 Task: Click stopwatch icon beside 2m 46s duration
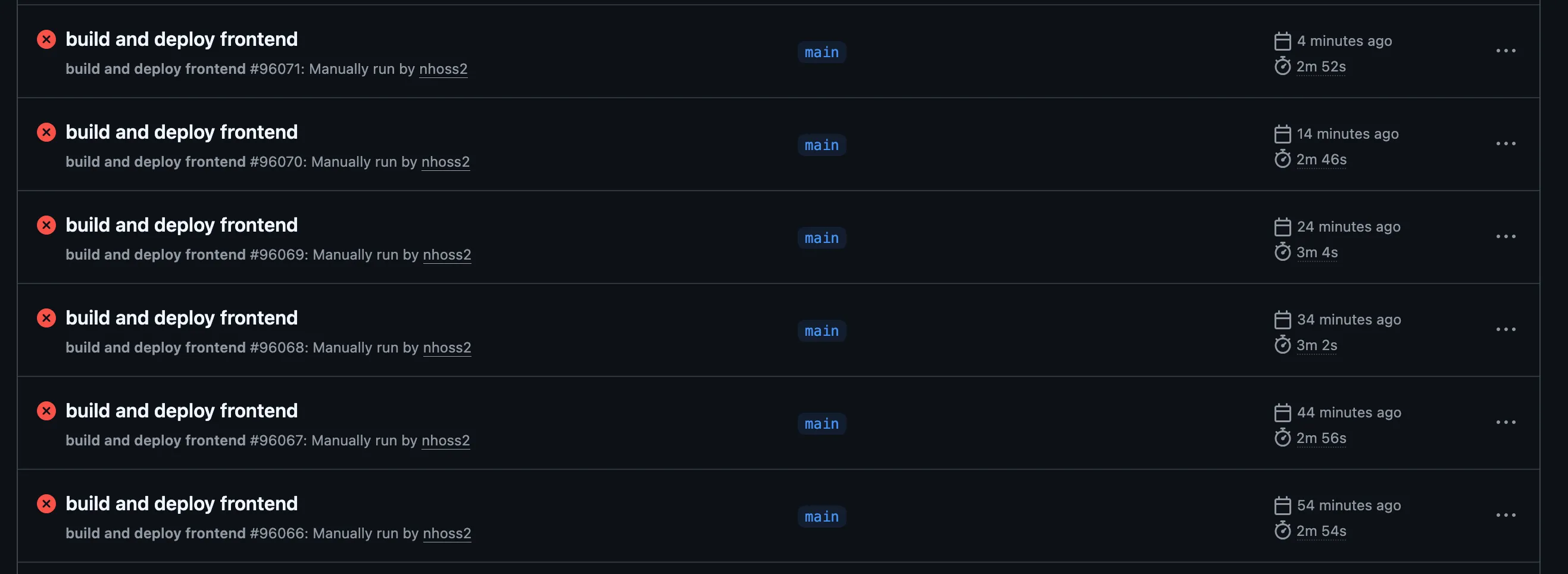tap(1282, 160)
